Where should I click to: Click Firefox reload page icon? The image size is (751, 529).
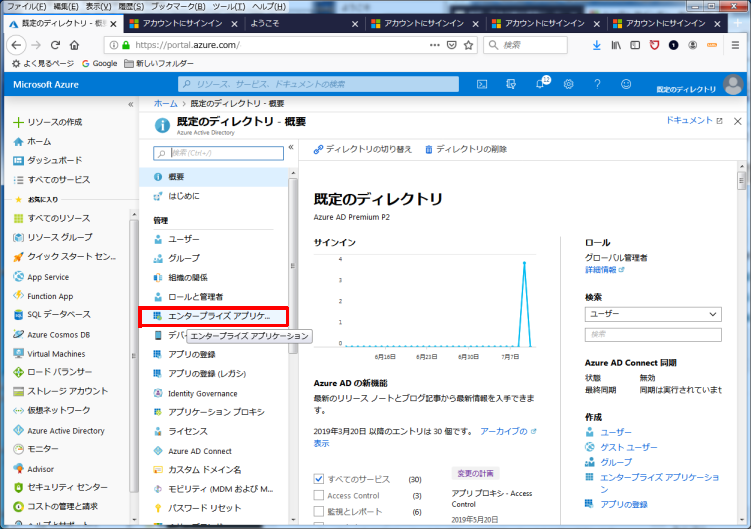(x=56, y=45)
